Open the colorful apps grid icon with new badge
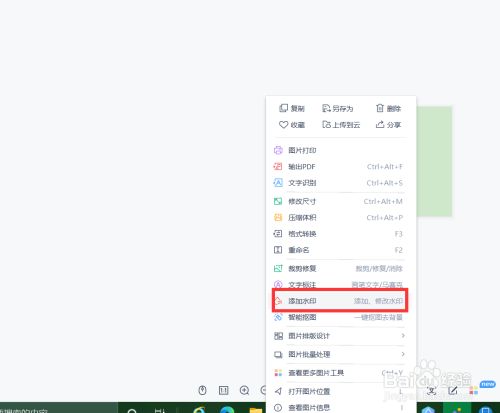Image resolution: width=500 pixels, height=413 pixels. pyautogui.click(x=474, y=390)
